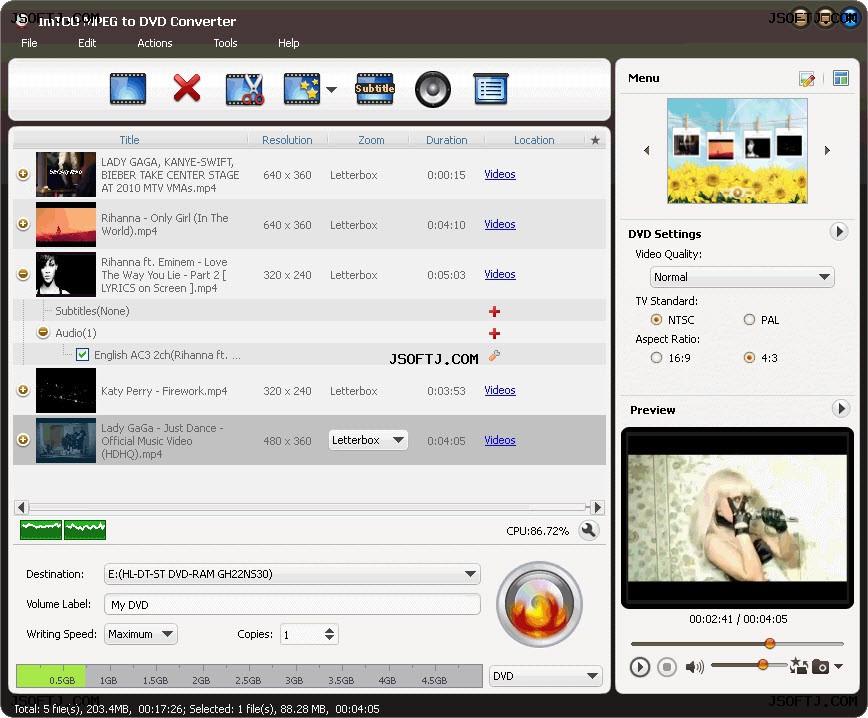The height and width of the screenshot is (718, 868).
Task: Open the File menu
Action: coord(29,43)
